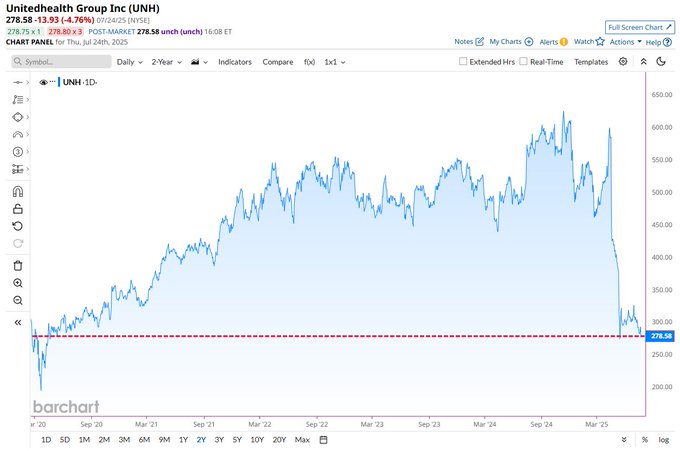Zoom in using magnifier plus icon
Screen dimensions: 680x451
(x=18, y=283)
